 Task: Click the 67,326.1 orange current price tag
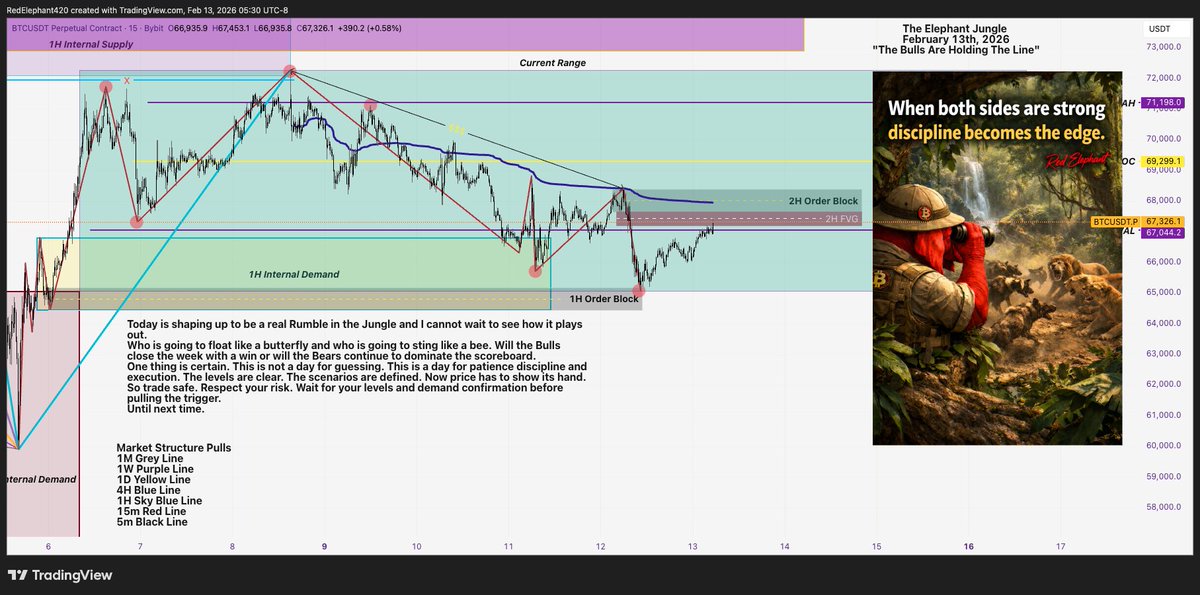[1164, 221]
